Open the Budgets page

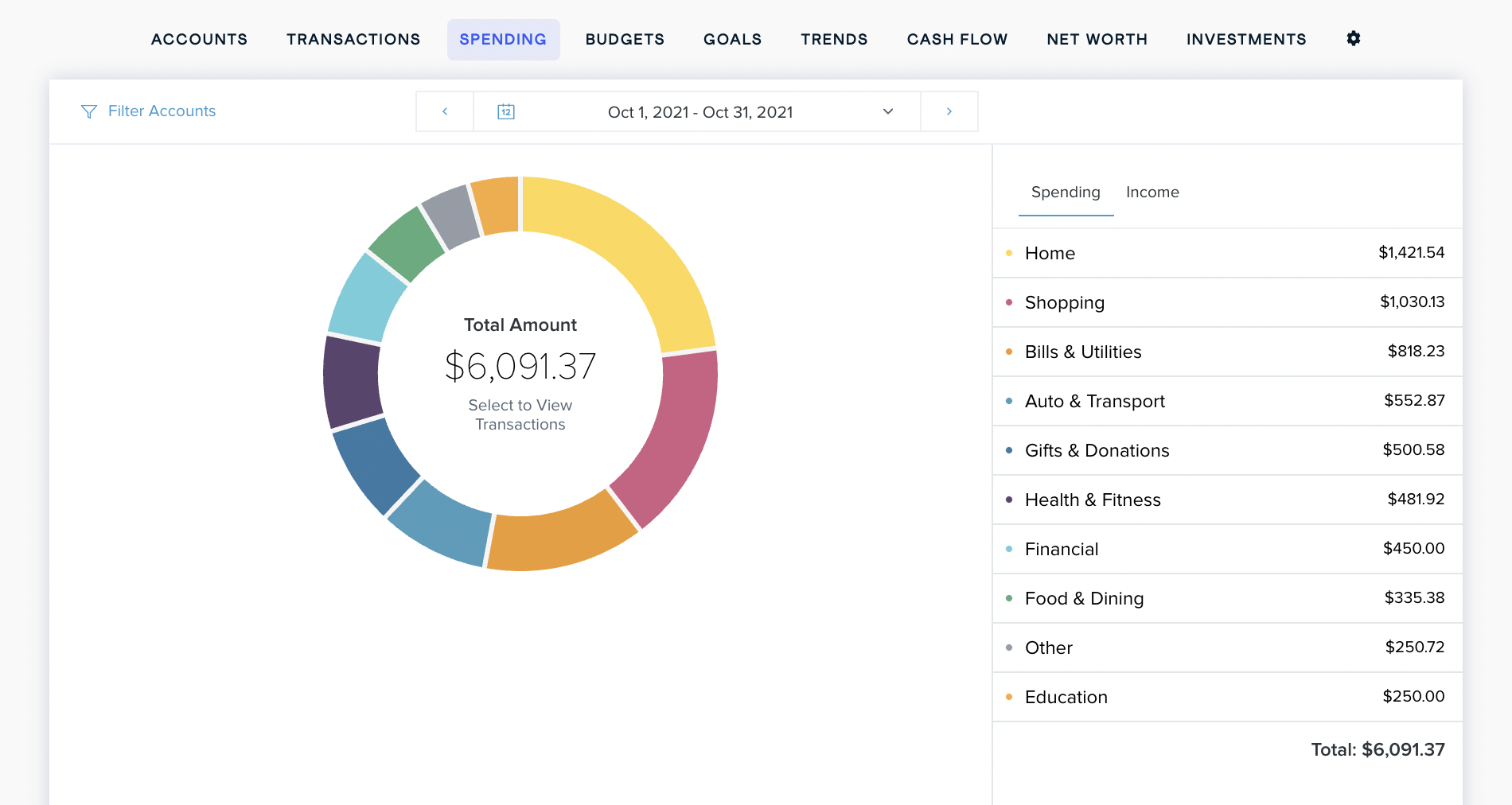pos(625,39)
